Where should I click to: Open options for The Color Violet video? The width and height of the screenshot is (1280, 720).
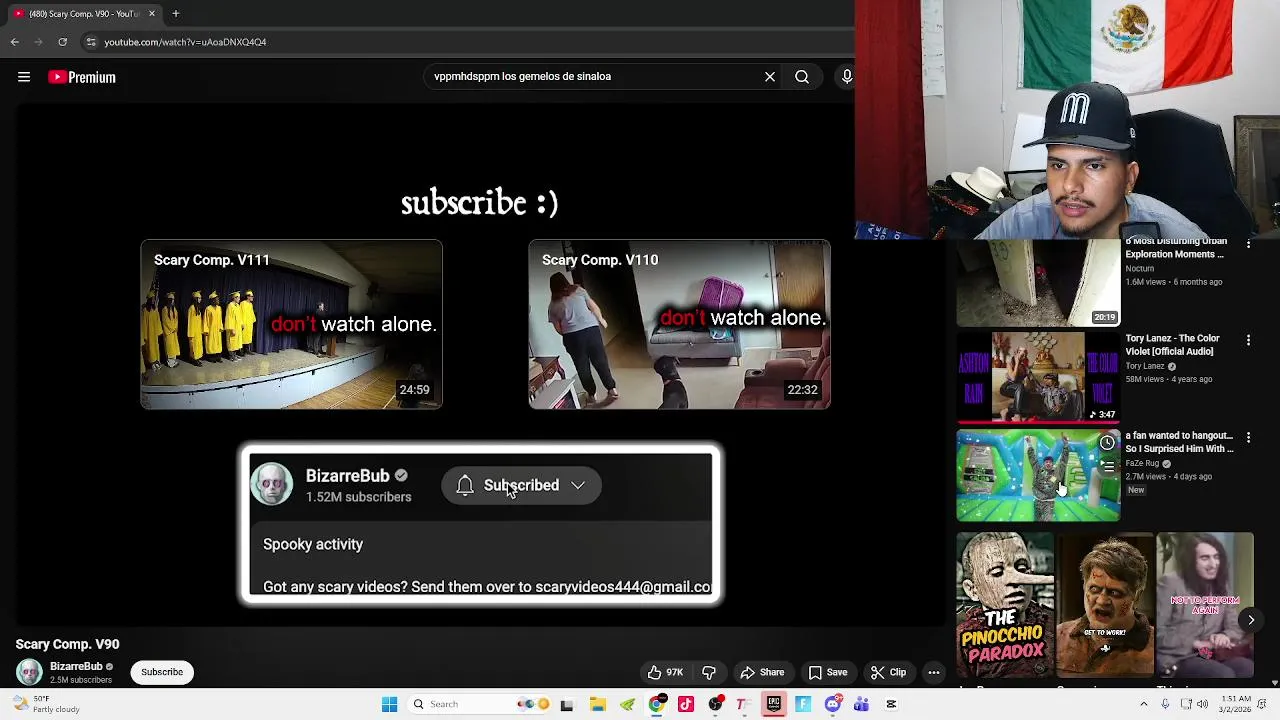(x=1248, y=341)
